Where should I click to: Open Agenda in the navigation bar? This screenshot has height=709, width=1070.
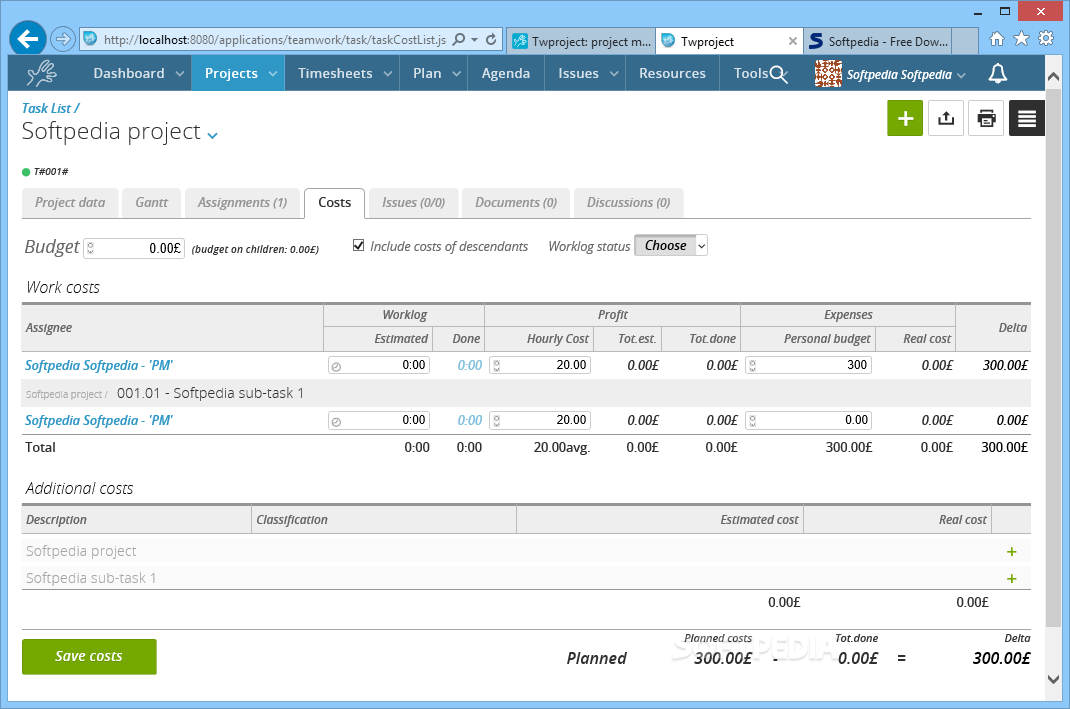(x=506, y=73)
